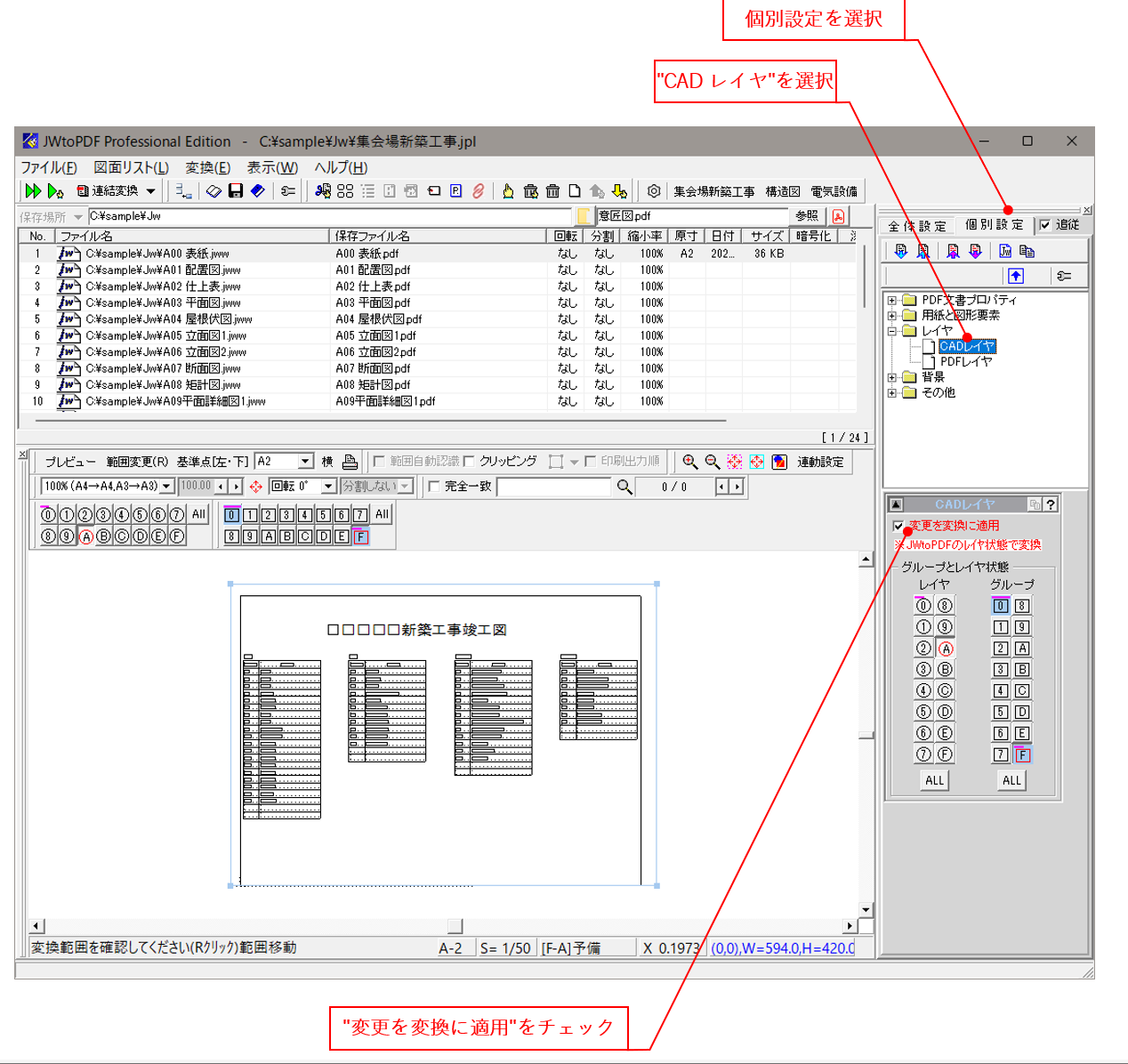
Task: Click the 参照 browse button
Action: (806, 216)
